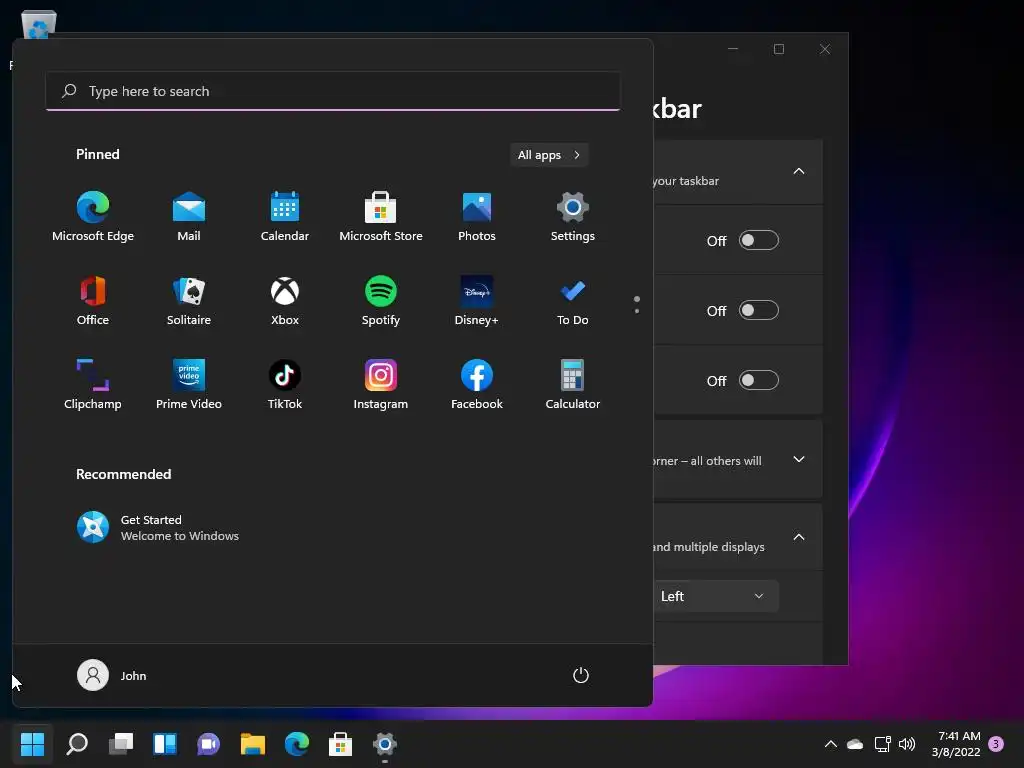Toggle the second Off switch in Settings
The width and height of the screenshot is (1024, 768).
(x=758, y=310)
